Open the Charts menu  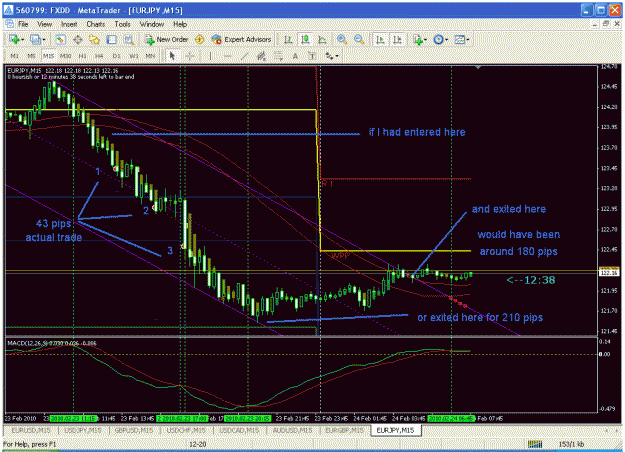96,24
